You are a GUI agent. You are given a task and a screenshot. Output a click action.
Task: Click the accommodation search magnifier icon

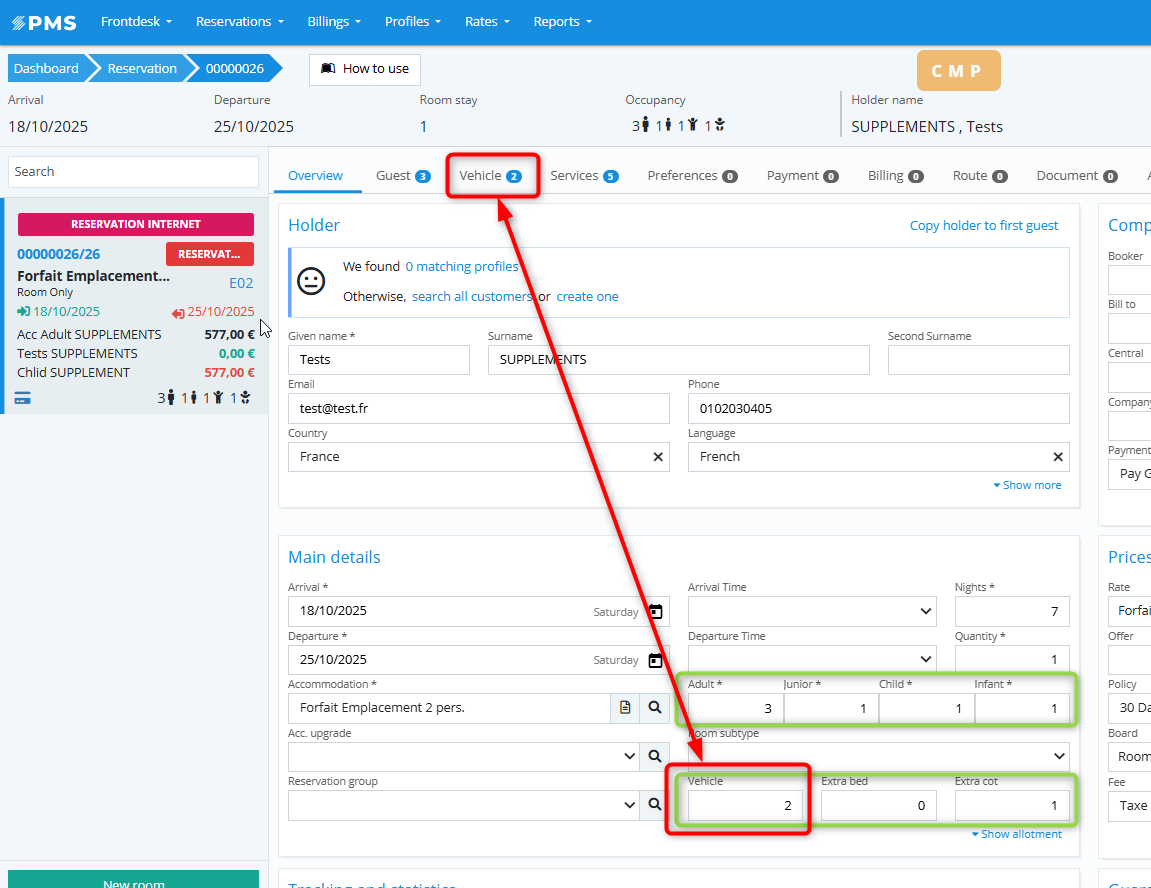[655, 708]
